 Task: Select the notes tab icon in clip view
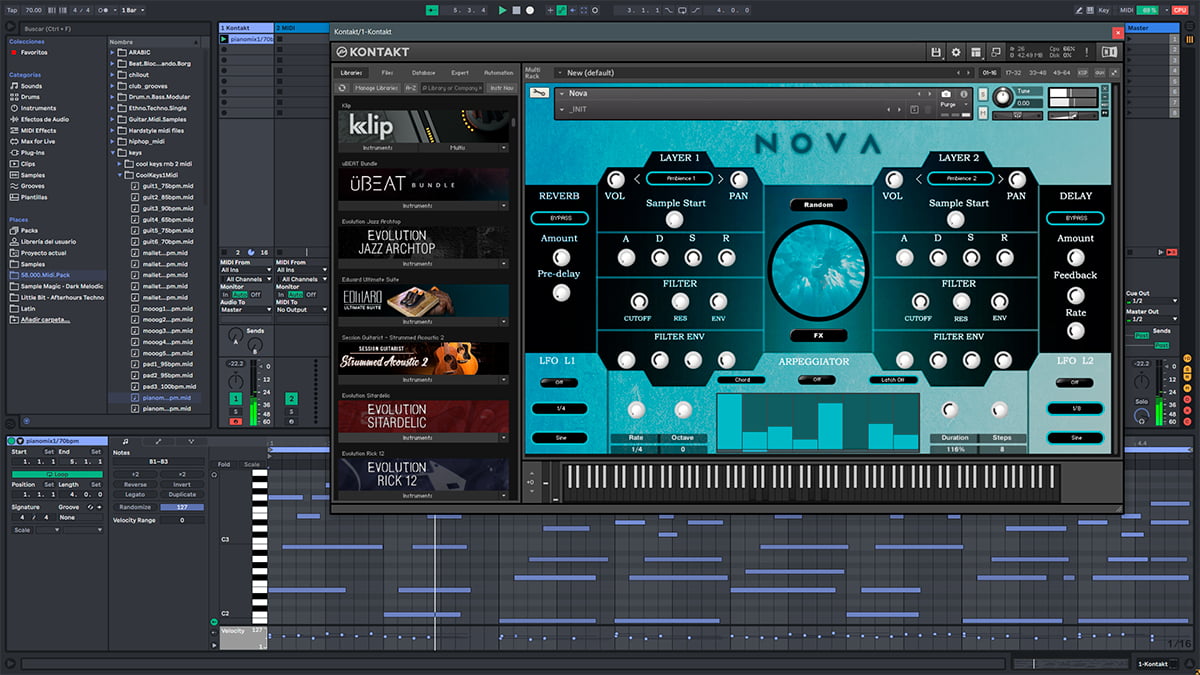pos(125,441)
